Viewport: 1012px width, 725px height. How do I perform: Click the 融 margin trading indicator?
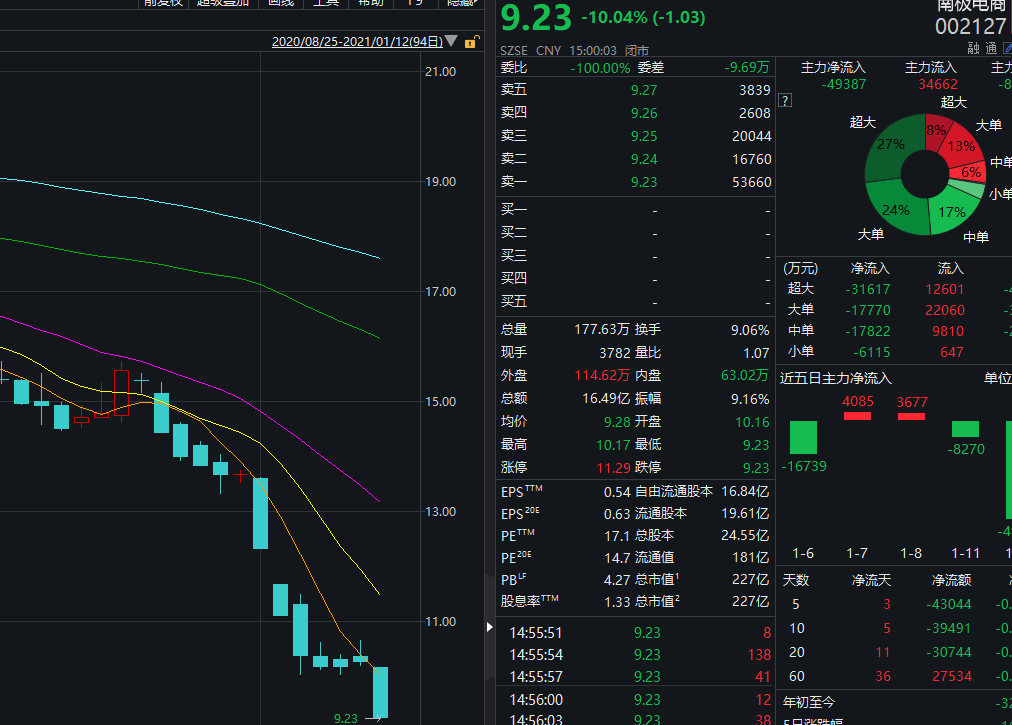pyautogui.click(x=973, y=49)
